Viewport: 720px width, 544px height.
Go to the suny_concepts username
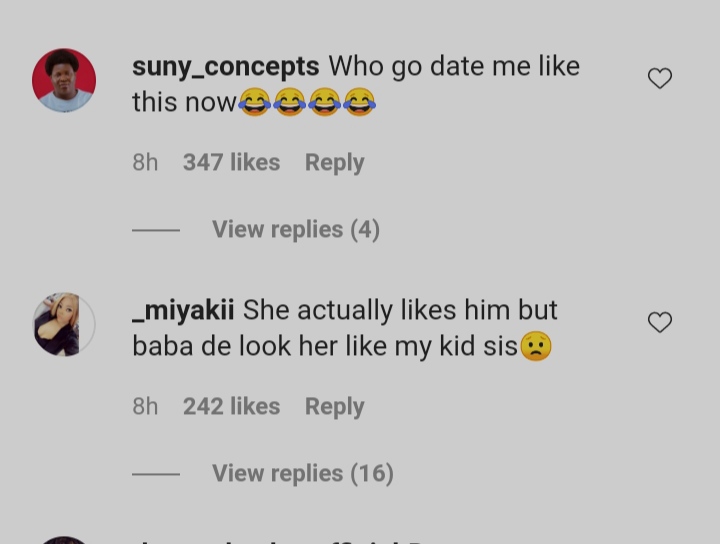[225, 66]
